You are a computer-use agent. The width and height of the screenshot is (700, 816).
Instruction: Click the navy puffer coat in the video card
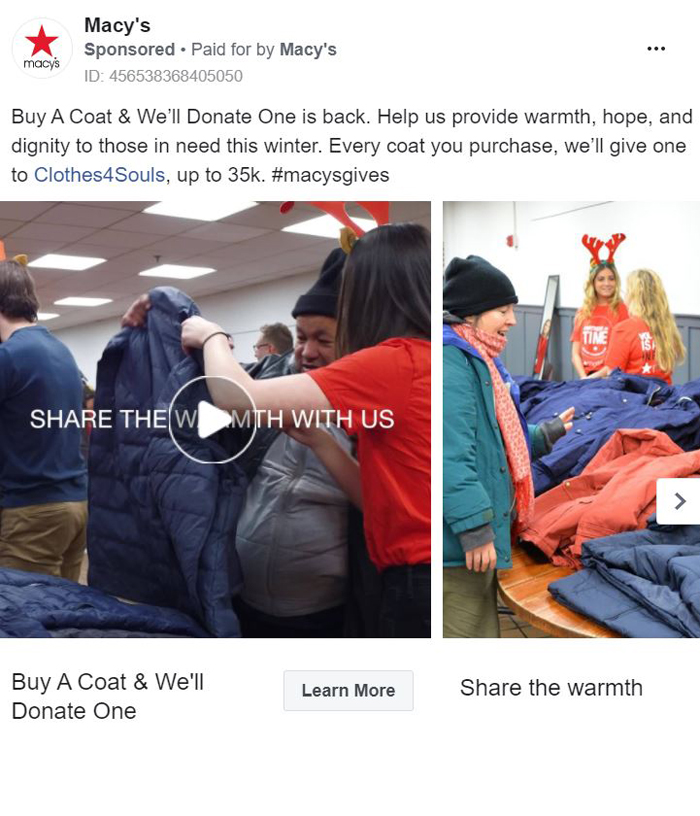156,458
